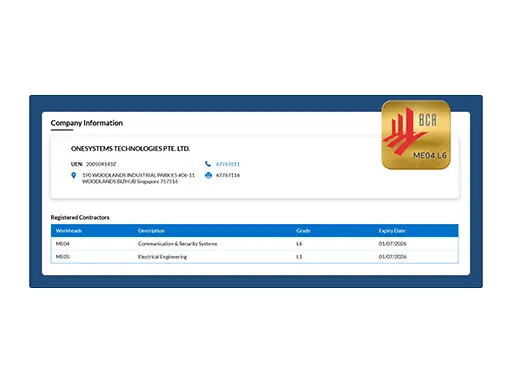Viewport: 512px width, 383px height.
Task: Click the gold BCA ME04 L6 badge
Action: [x=416, y=135]
